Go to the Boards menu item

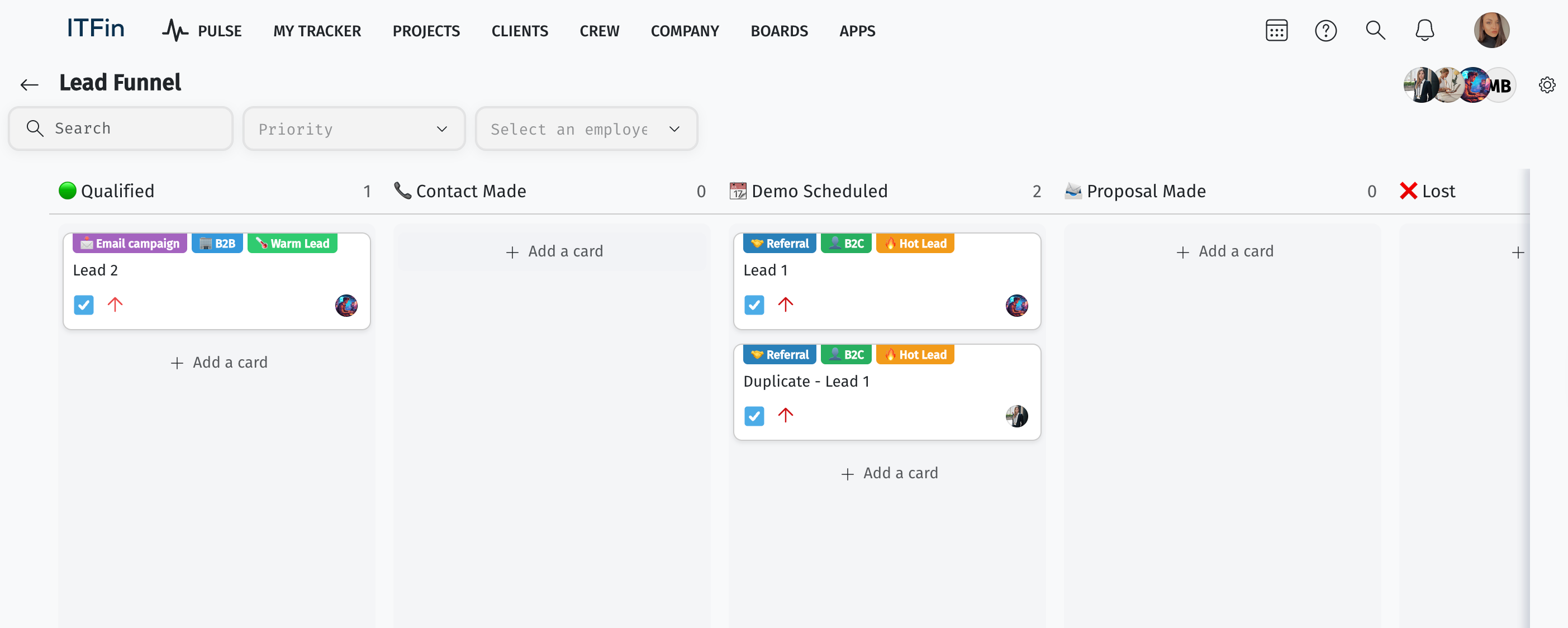pos(778,31)
